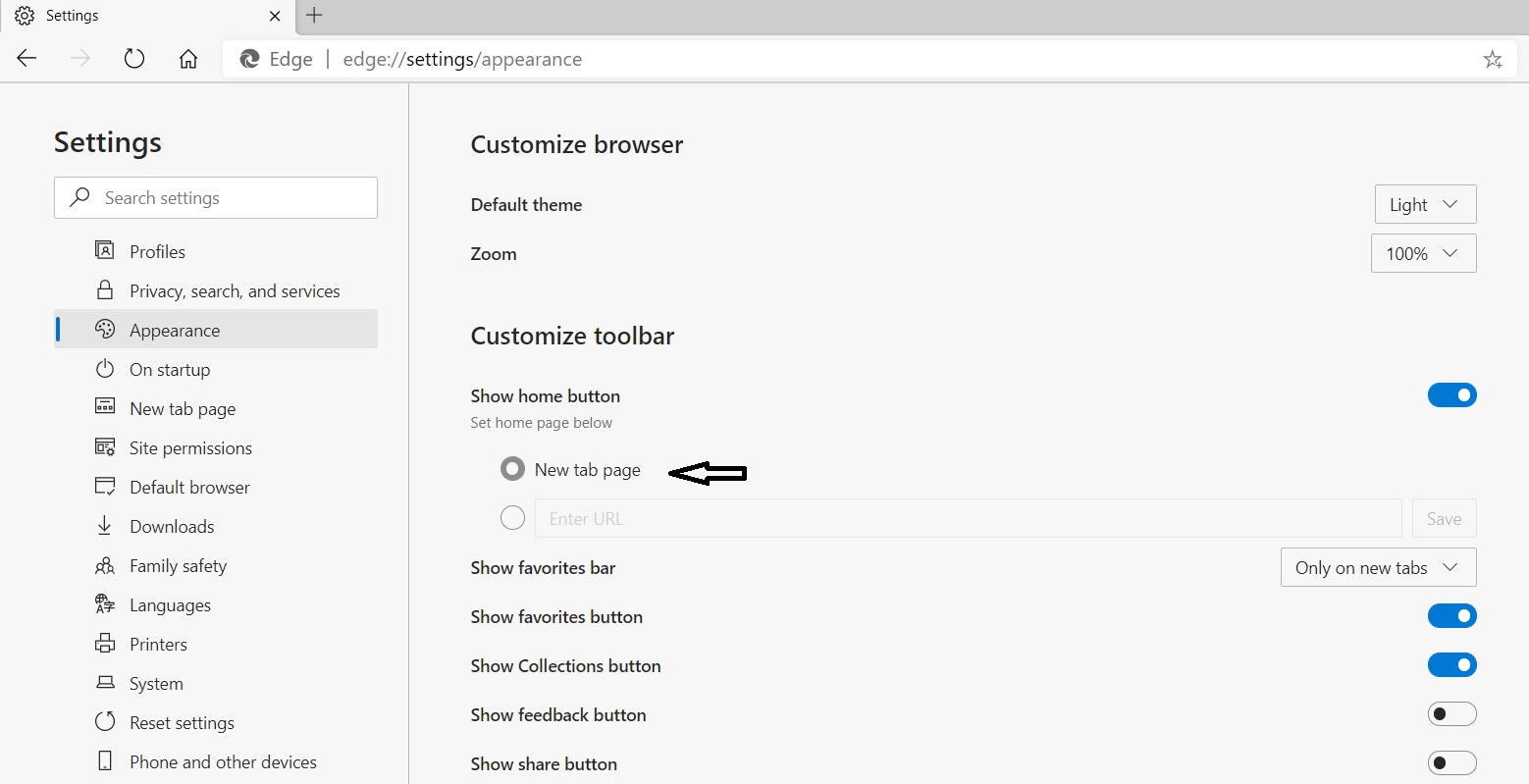Image resolution: width=1529 pixels, height=784 pixels.
Task: Toggle off Show favorites button
Action: [1452, 615]
